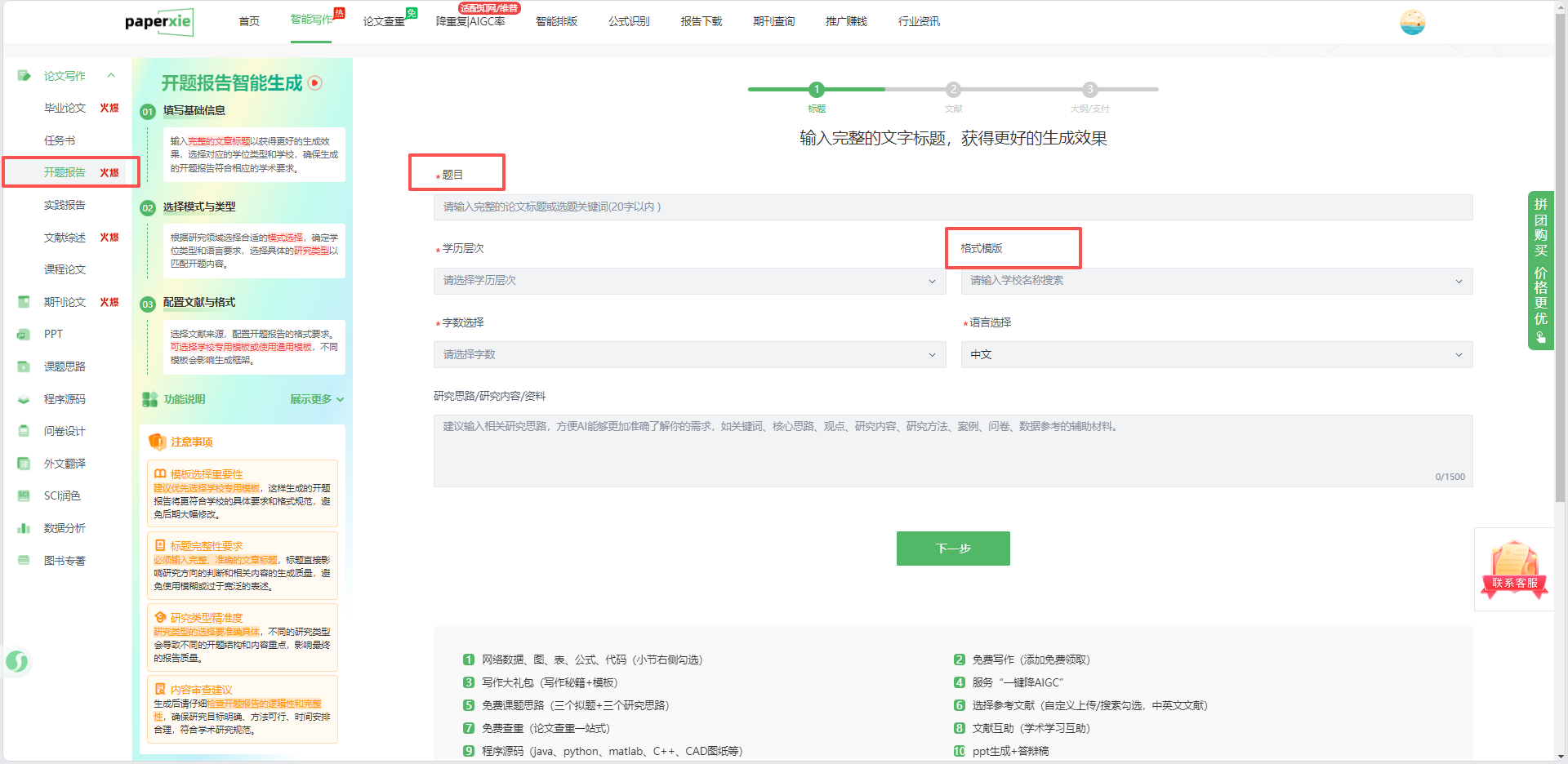This screenshot has width=1568, height=764.
Task: Click the 联系客服 customer service icon
Action: click(1514, 569)
